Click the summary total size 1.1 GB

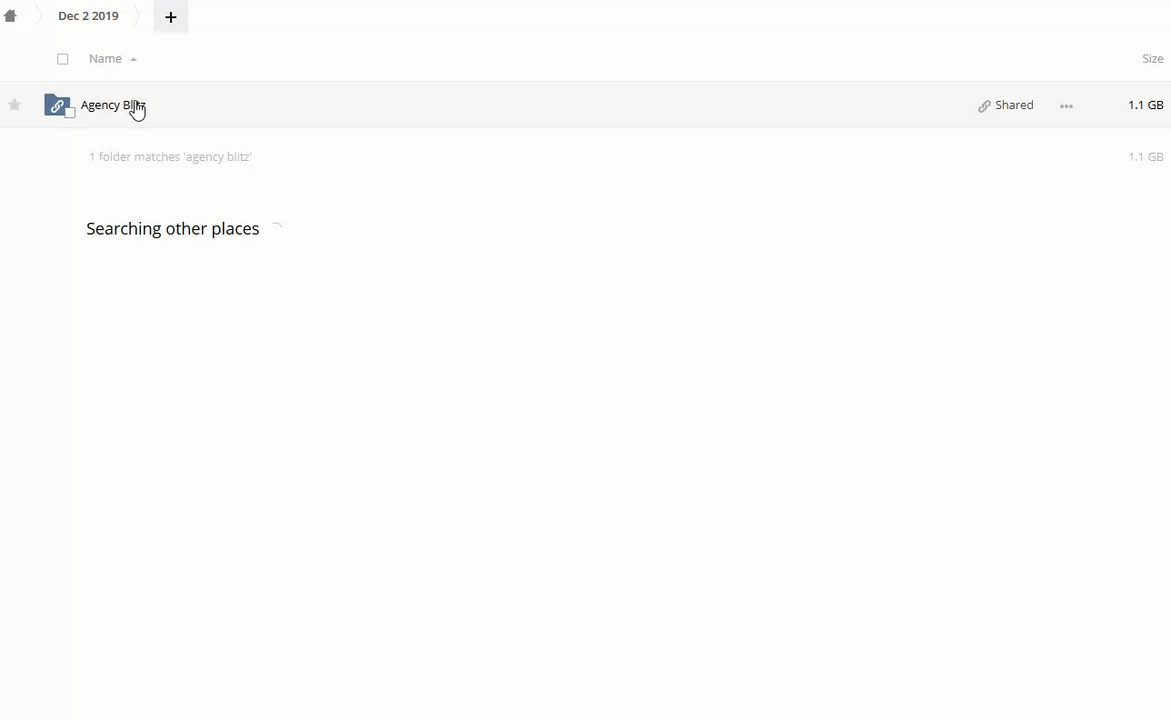(1145, 157)
